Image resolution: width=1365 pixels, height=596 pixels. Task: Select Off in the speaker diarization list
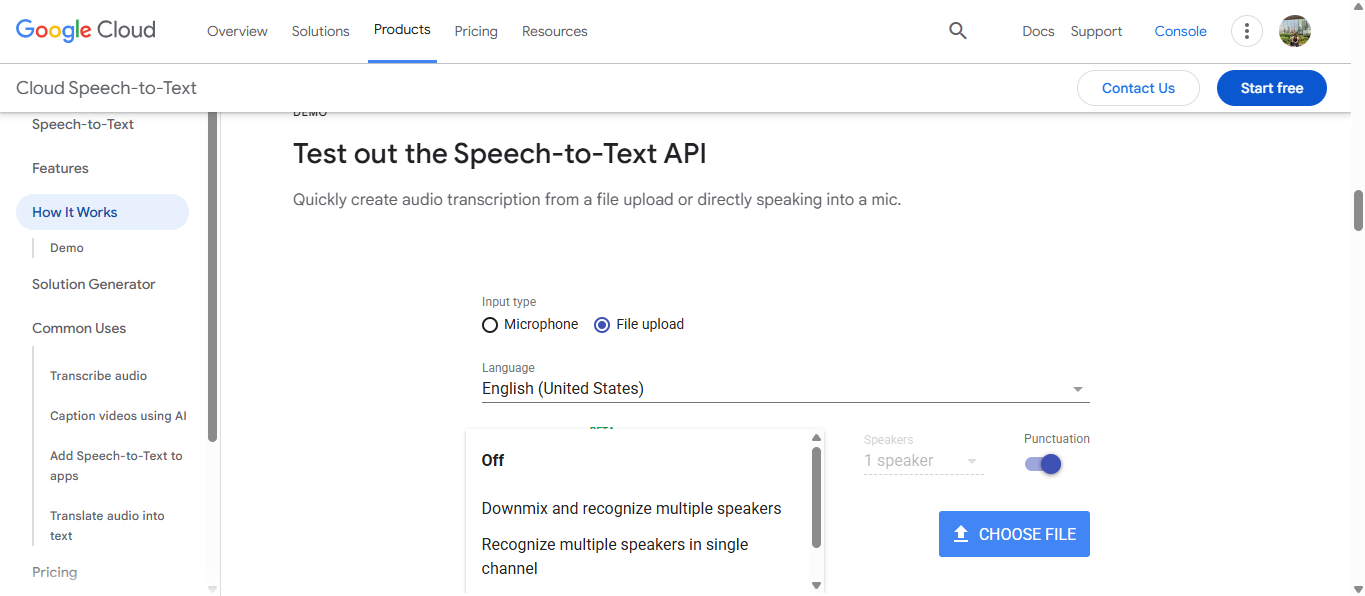click(493, 460)
